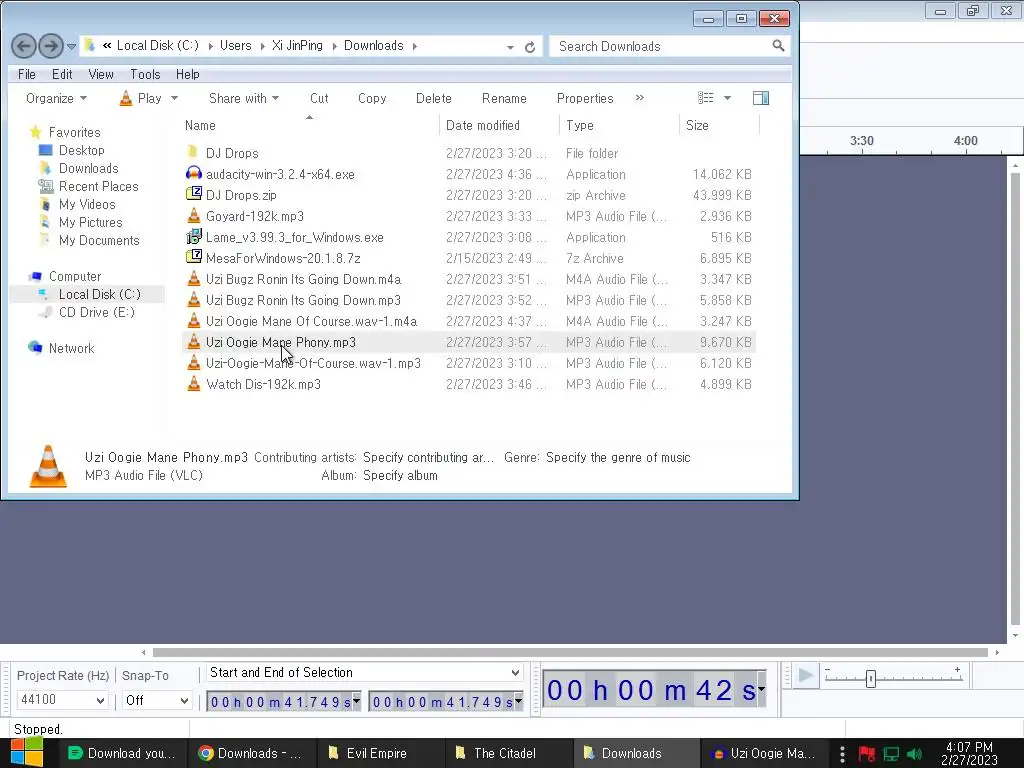Image resolution: width=1024 pixels, height=768 pixels.
Task: Click the Search Downloads field
Action: pyautogui.click(x=662, y=46)
